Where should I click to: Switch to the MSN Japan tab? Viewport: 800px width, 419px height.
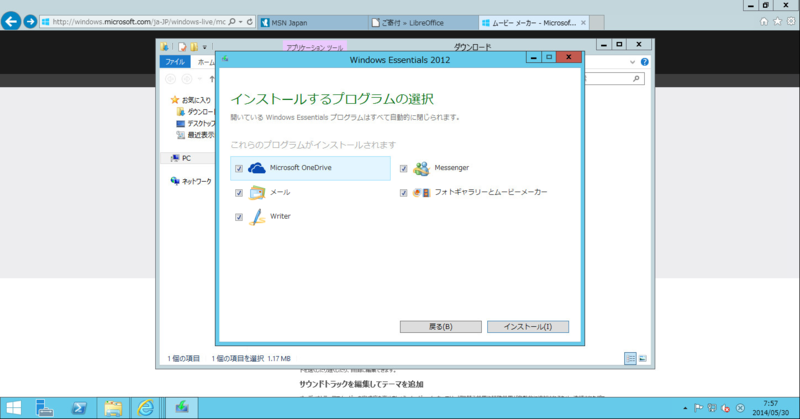click(x=313, y=22)
